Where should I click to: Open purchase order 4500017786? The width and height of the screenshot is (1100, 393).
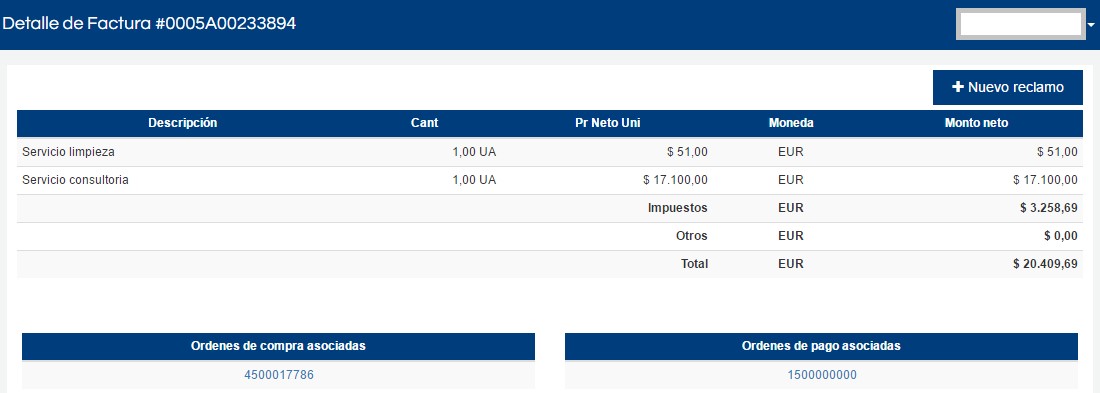279,375
